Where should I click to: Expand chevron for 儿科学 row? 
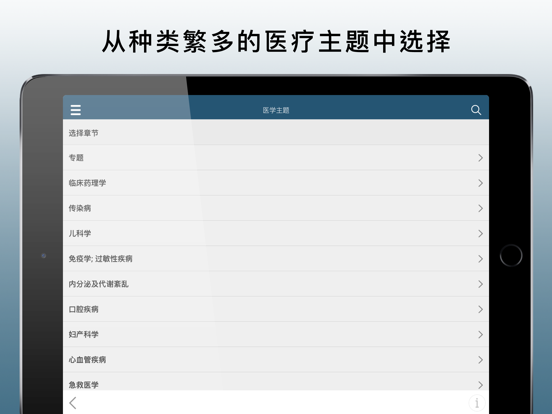481,233
